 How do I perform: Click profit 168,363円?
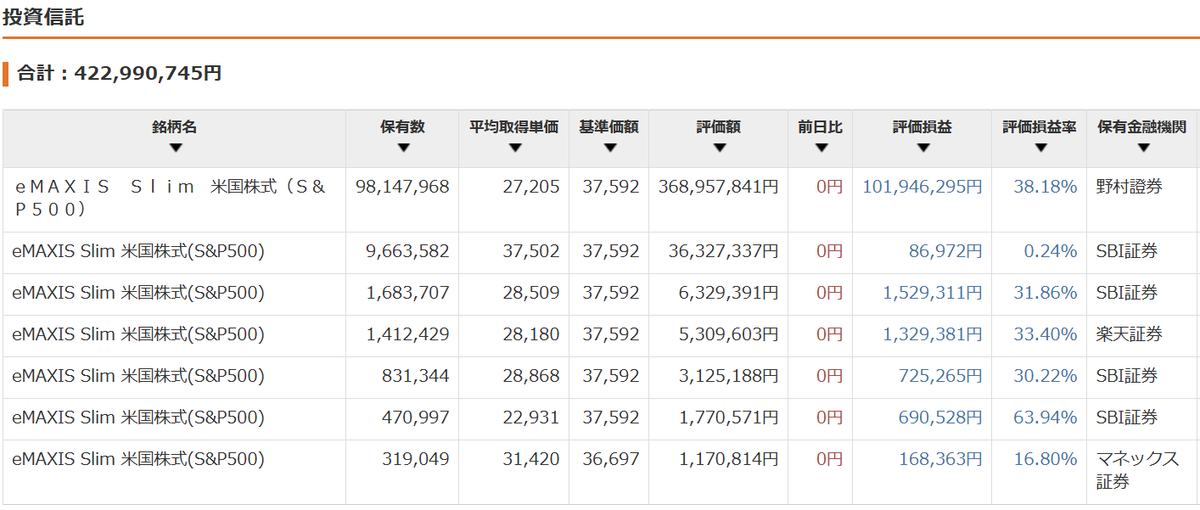[x=941, y=459]
